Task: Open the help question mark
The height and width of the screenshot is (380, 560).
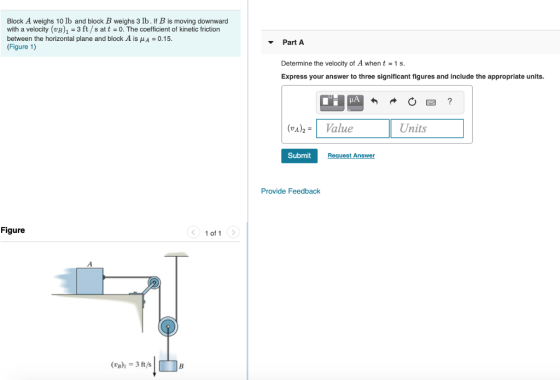Action: pos(450,101)
